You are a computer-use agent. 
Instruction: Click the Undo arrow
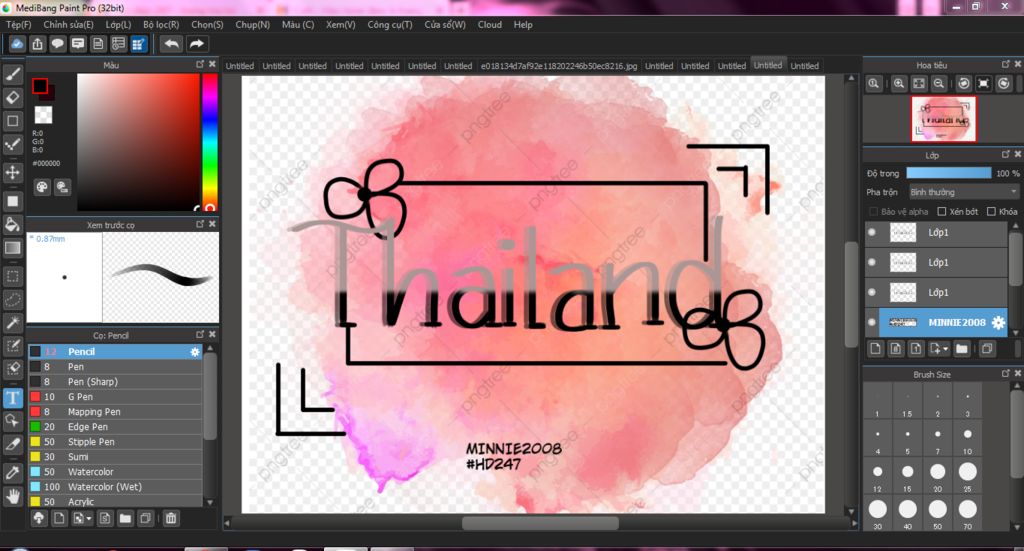pos(172,44)
